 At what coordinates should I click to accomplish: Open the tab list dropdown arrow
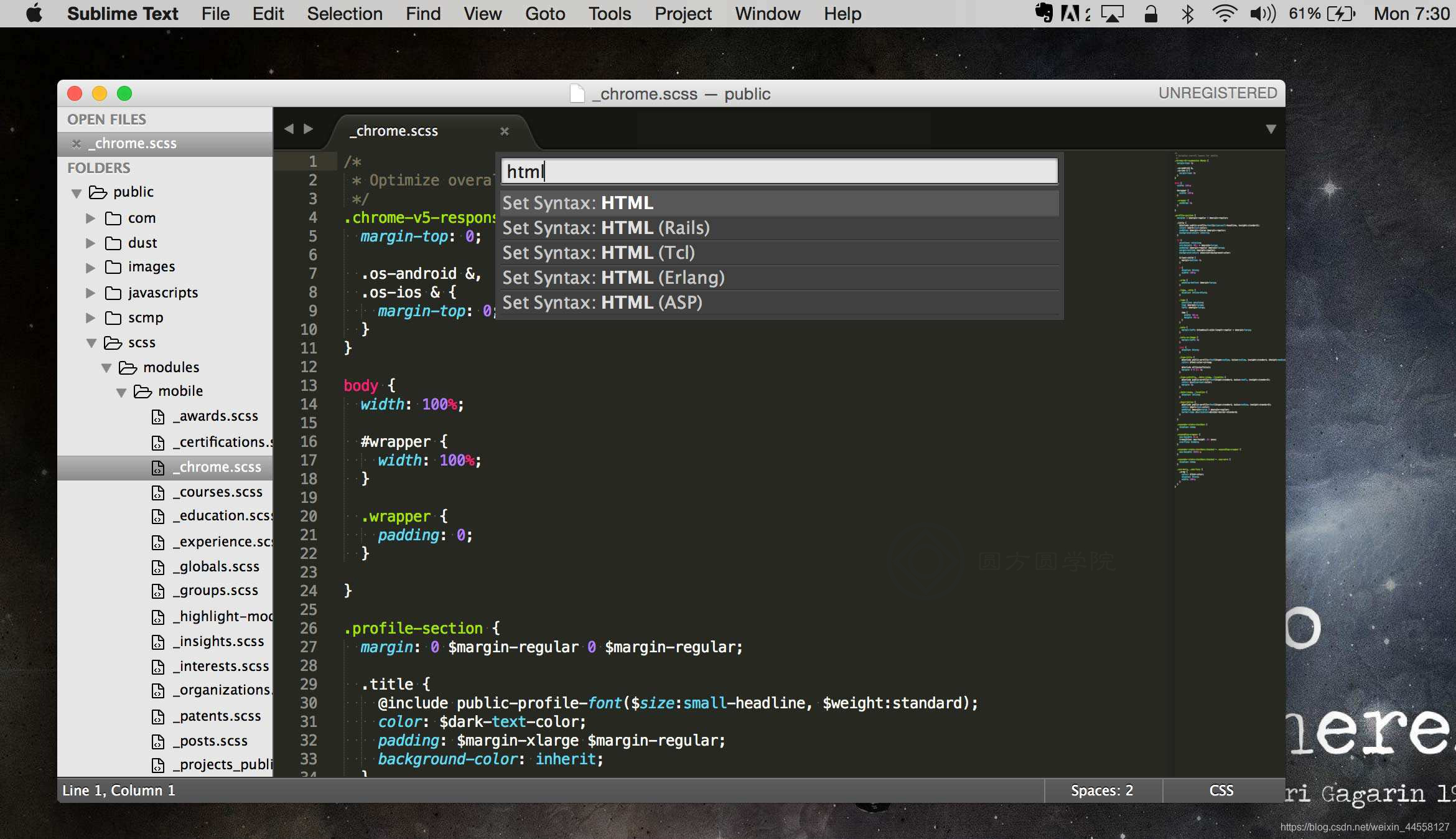click(1271, 129)
